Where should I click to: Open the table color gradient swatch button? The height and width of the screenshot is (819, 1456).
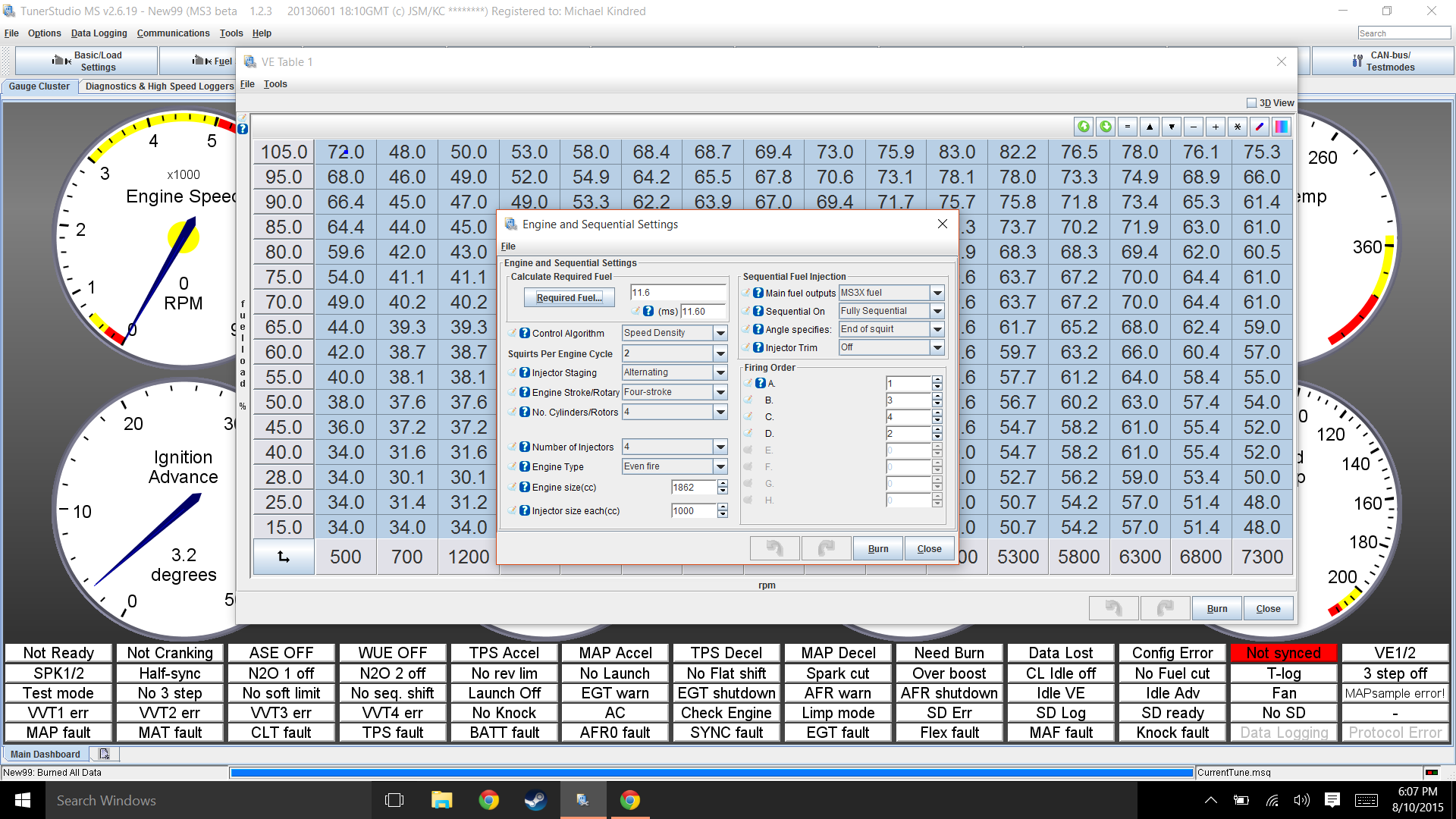[x=1282, y=127]
